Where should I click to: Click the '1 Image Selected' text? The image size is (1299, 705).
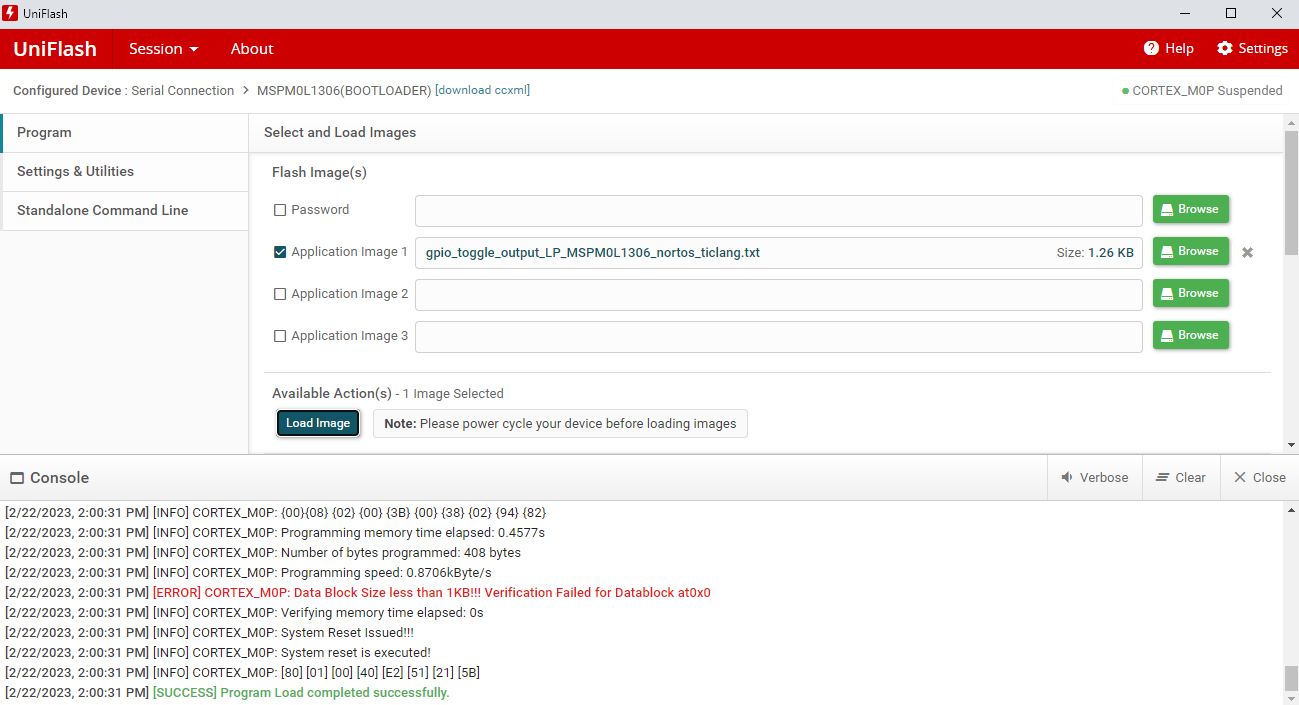coord(453,394)
